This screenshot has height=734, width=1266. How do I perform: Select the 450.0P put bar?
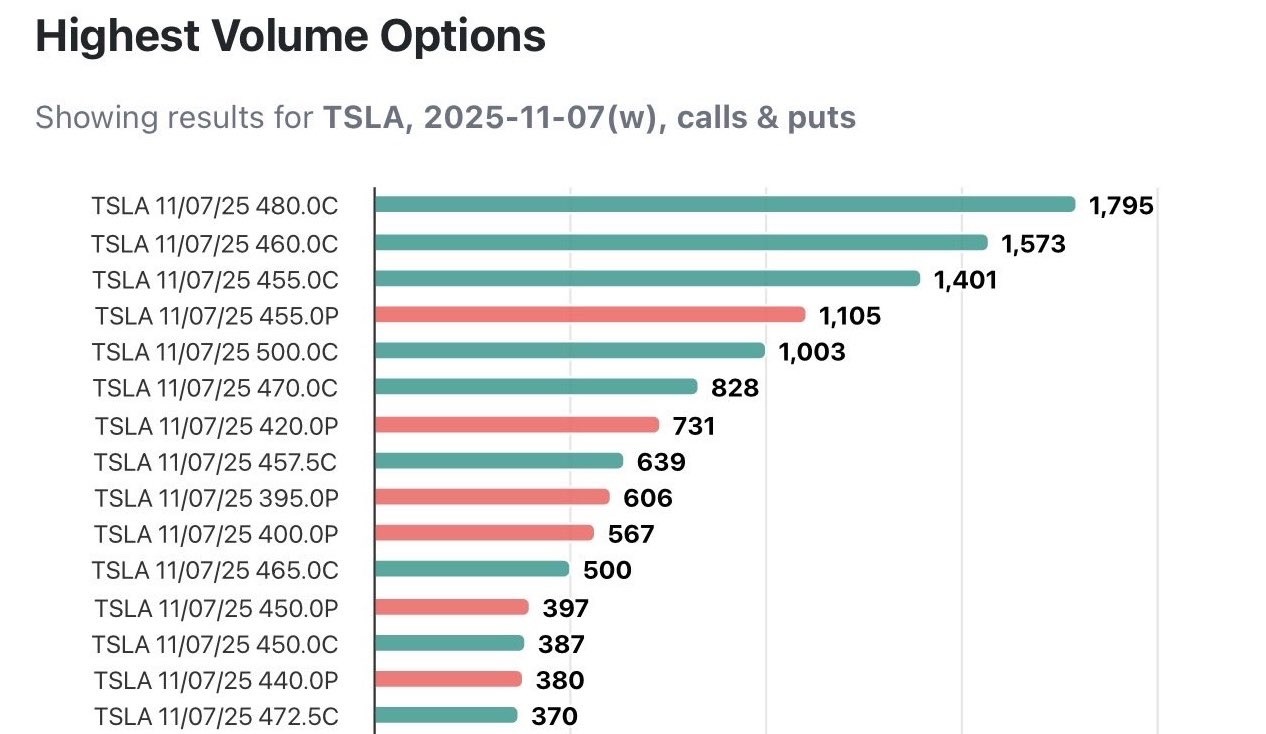click(x=452, y=606)
